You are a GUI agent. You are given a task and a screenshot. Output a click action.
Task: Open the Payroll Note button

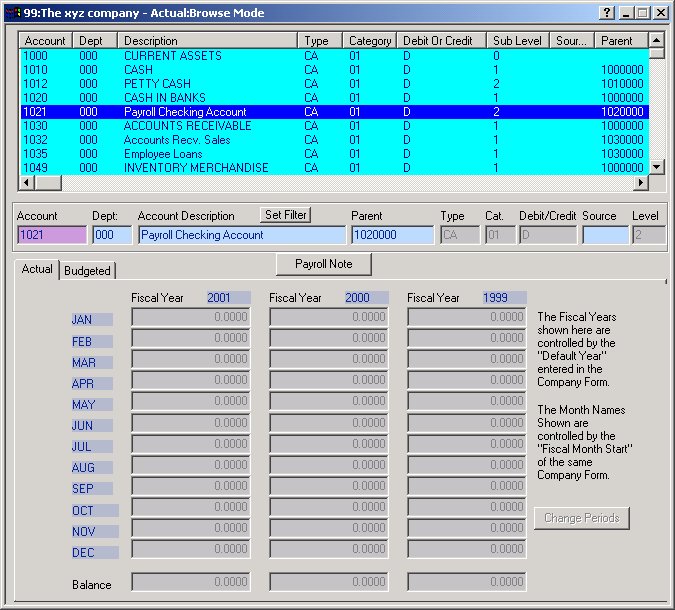[x=324, y=264]
